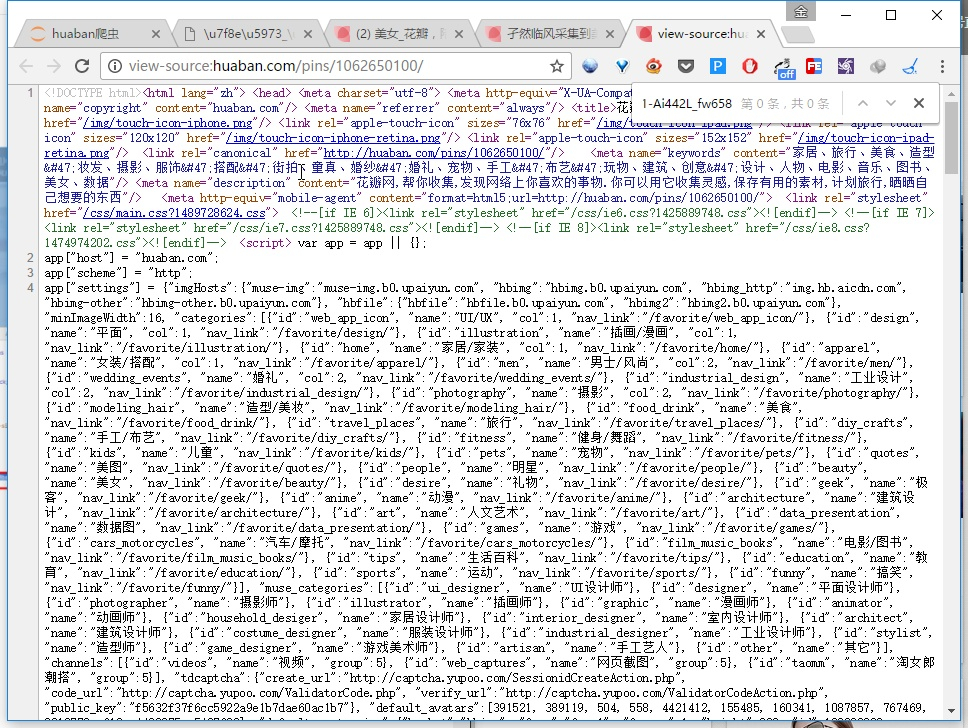Open the Pocket extension icon

click(x=685, y=67)
